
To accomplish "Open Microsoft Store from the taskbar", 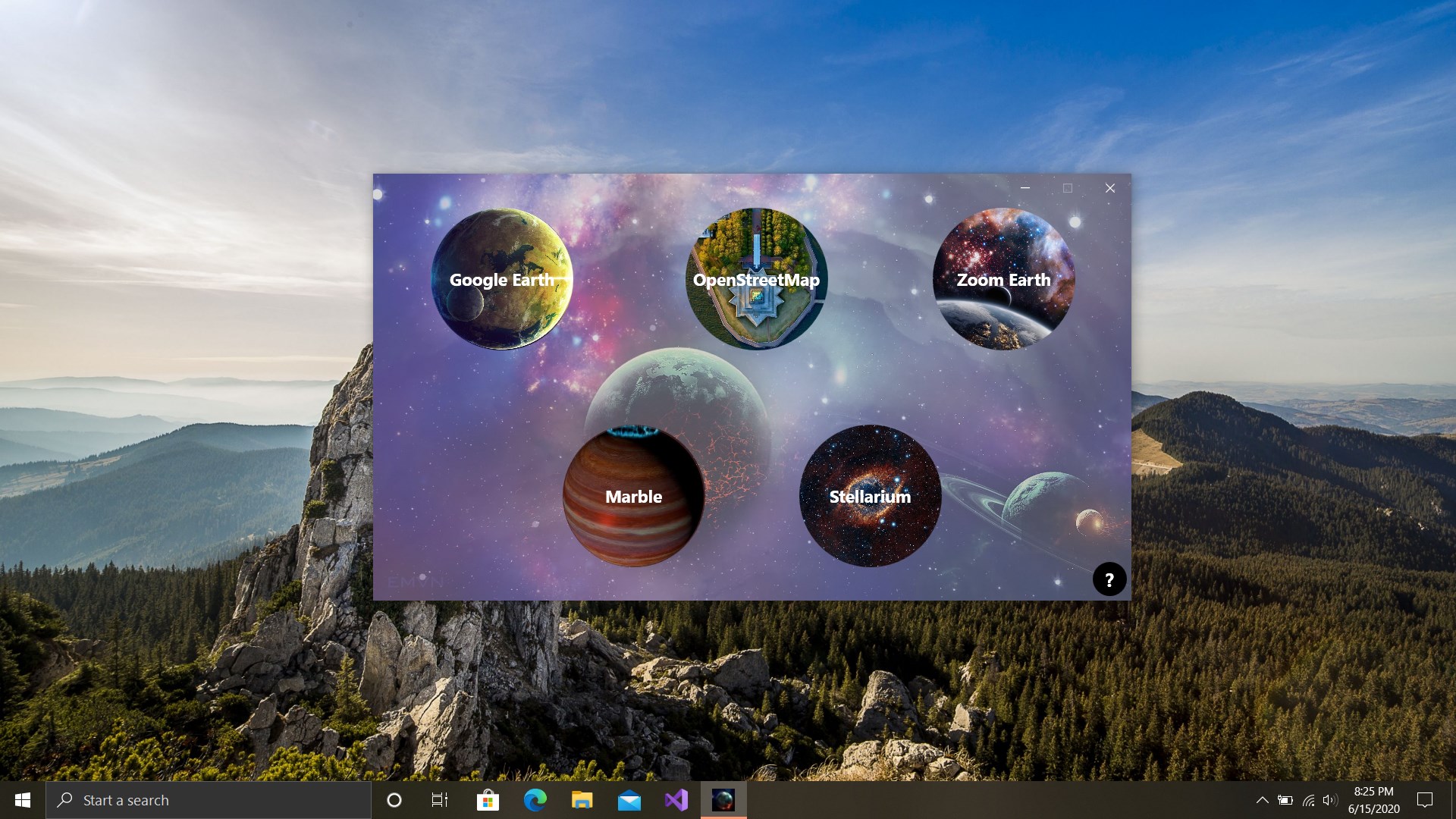I will coord(488,799).
